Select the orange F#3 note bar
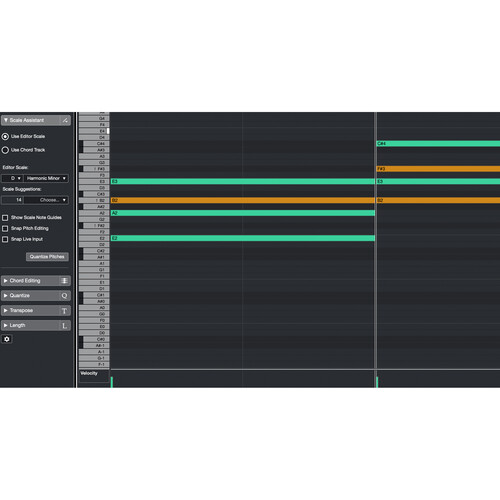 coord(438,169)
